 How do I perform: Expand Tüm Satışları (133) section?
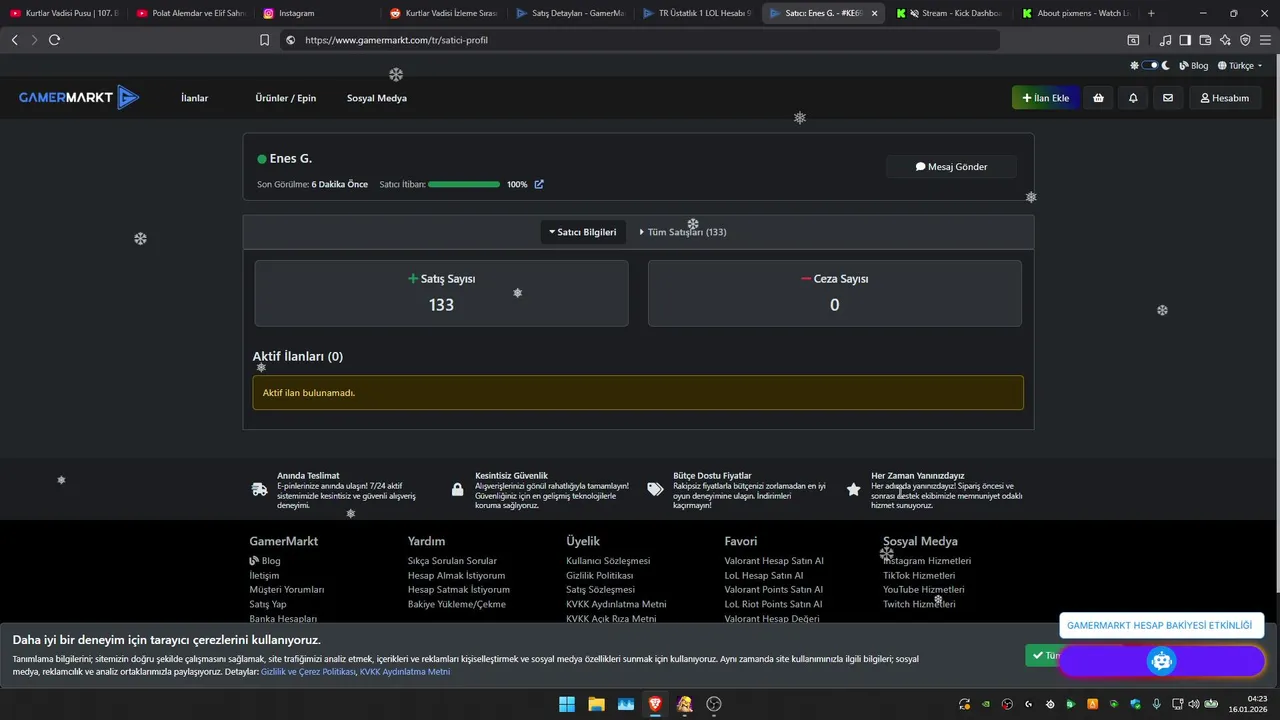683,232
